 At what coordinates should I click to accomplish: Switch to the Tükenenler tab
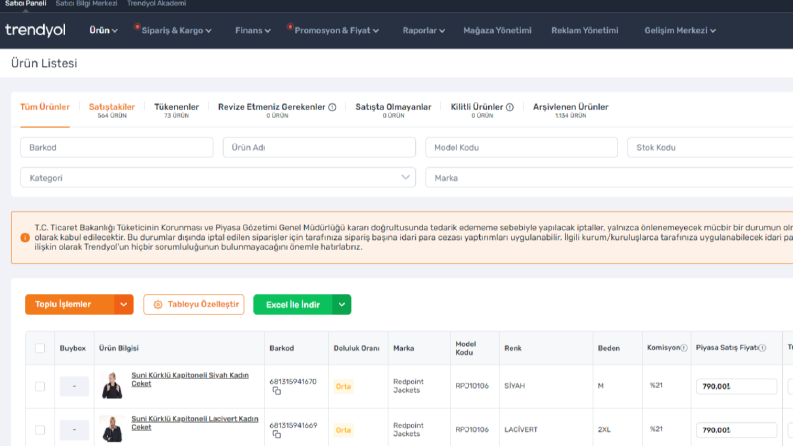[x=177, y=110]
